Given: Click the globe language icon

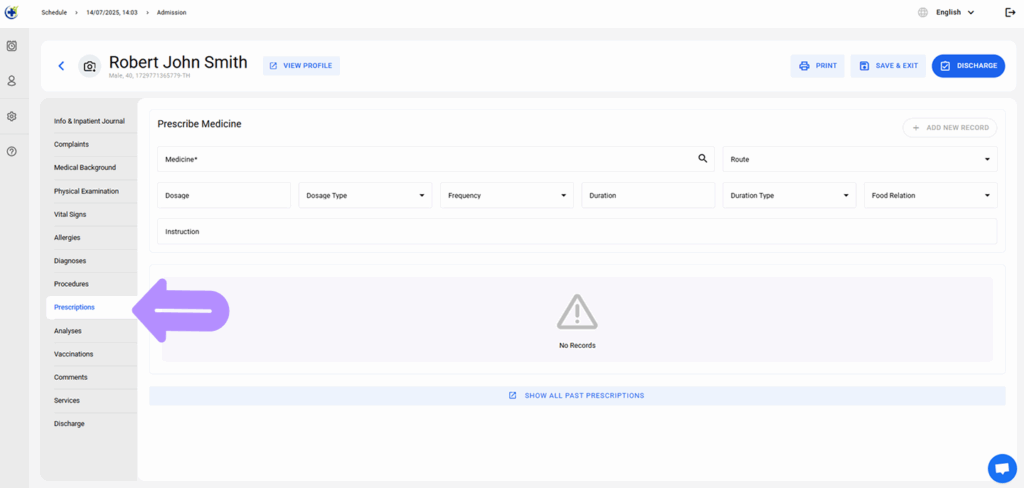Looking at the screenshot, I should point(923,12).
